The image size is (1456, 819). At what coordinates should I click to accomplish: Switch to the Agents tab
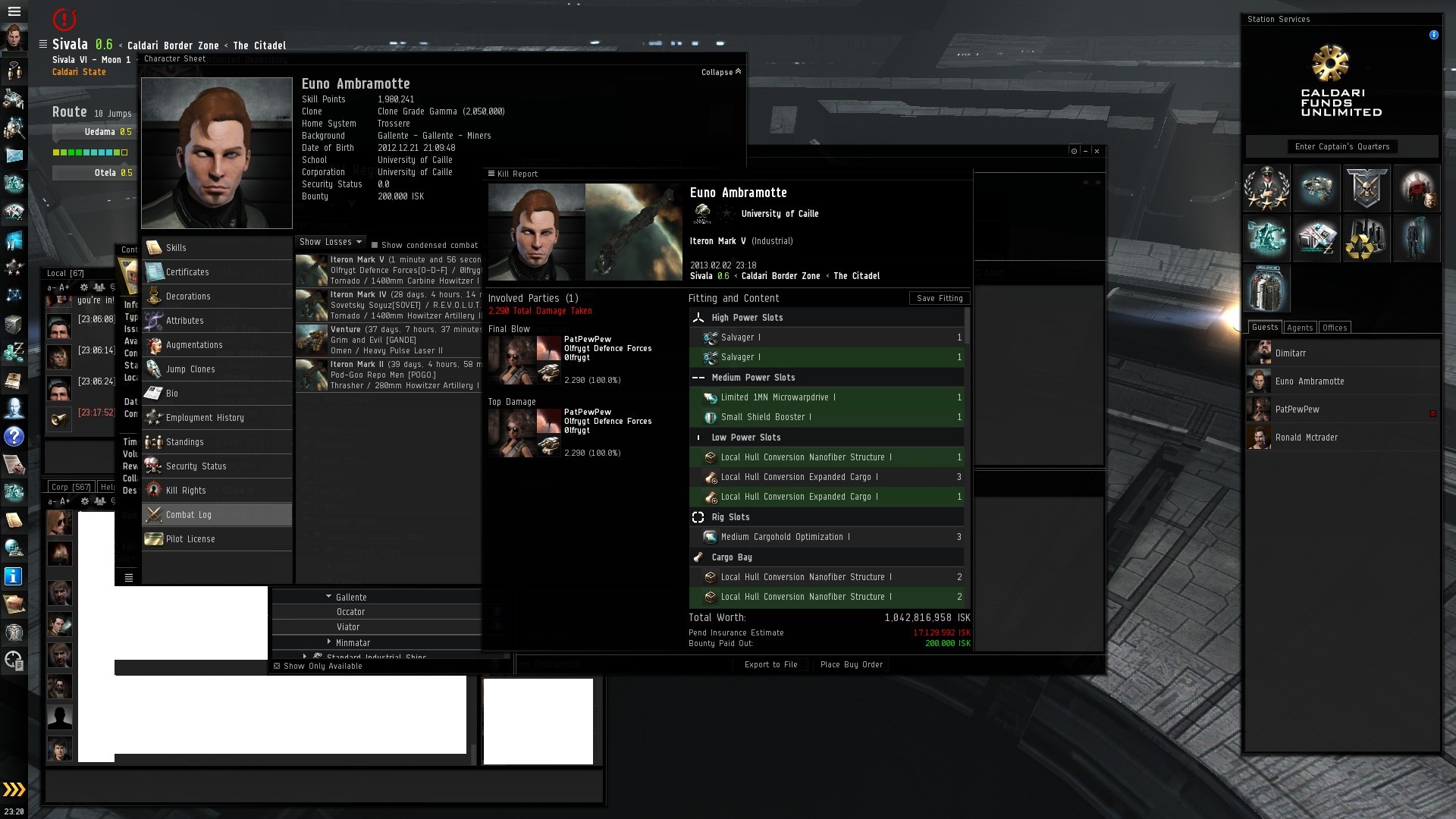[1299, 328]
